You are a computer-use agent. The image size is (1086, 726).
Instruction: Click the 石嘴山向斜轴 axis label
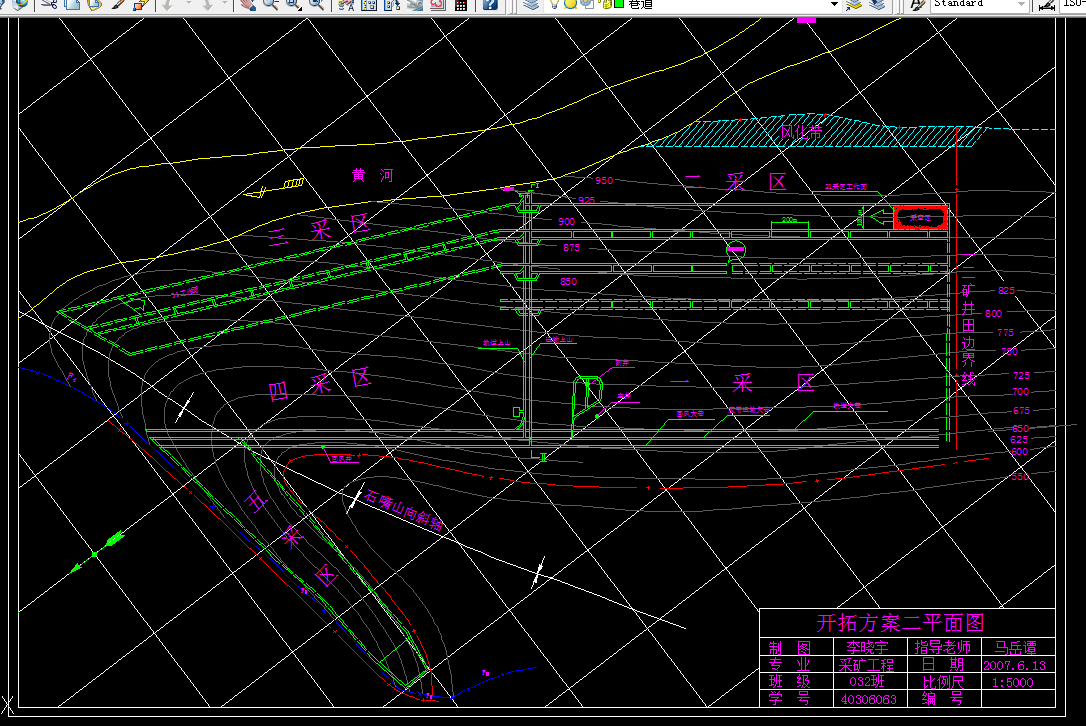point(404,511)
